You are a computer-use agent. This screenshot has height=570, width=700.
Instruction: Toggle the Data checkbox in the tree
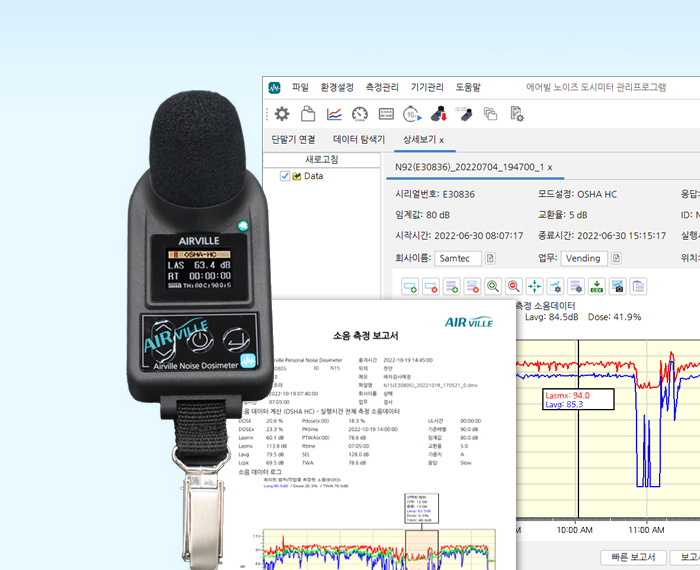pyautogui.click(x=284, y=176)
